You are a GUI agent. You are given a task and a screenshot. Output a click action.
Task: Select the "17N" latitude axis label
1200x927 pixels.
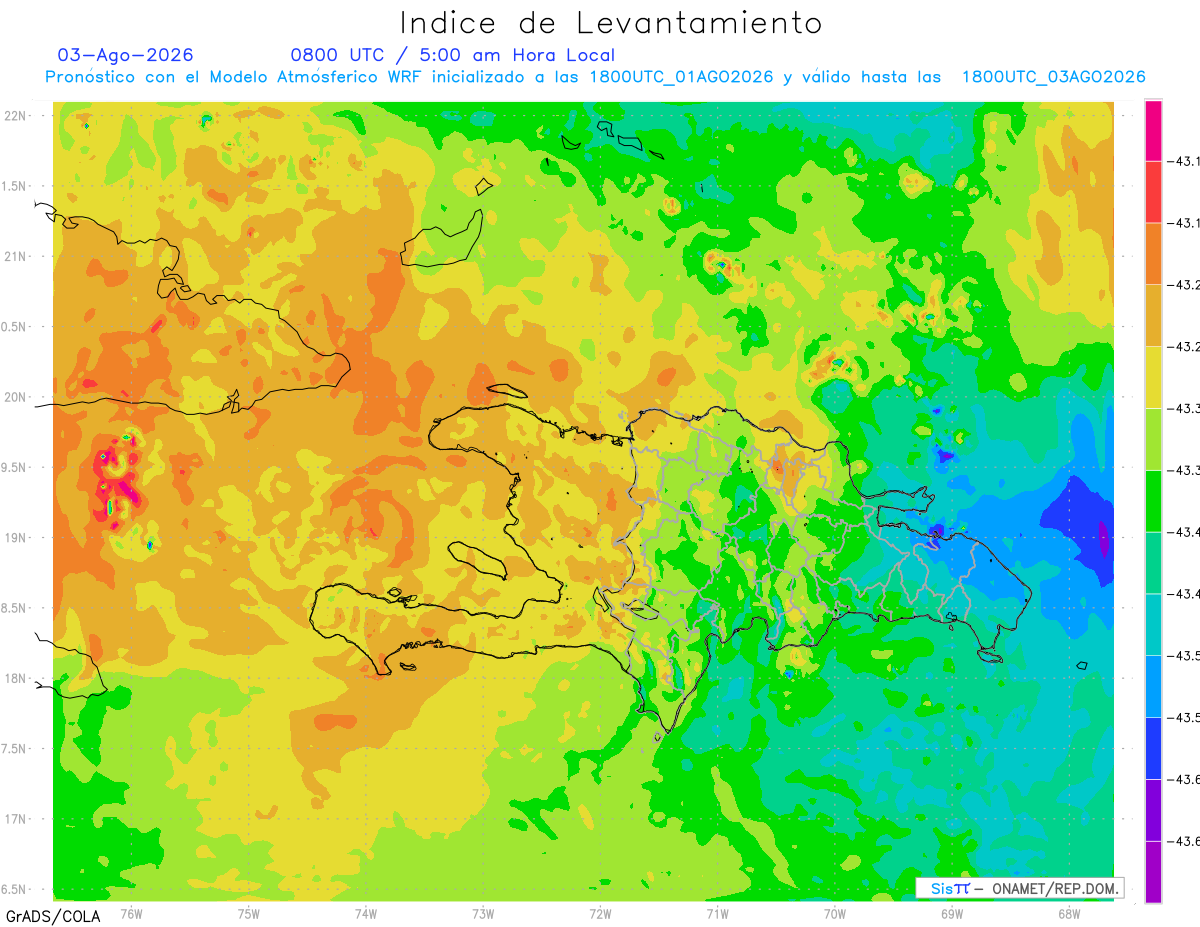click(x=15, y=819)
